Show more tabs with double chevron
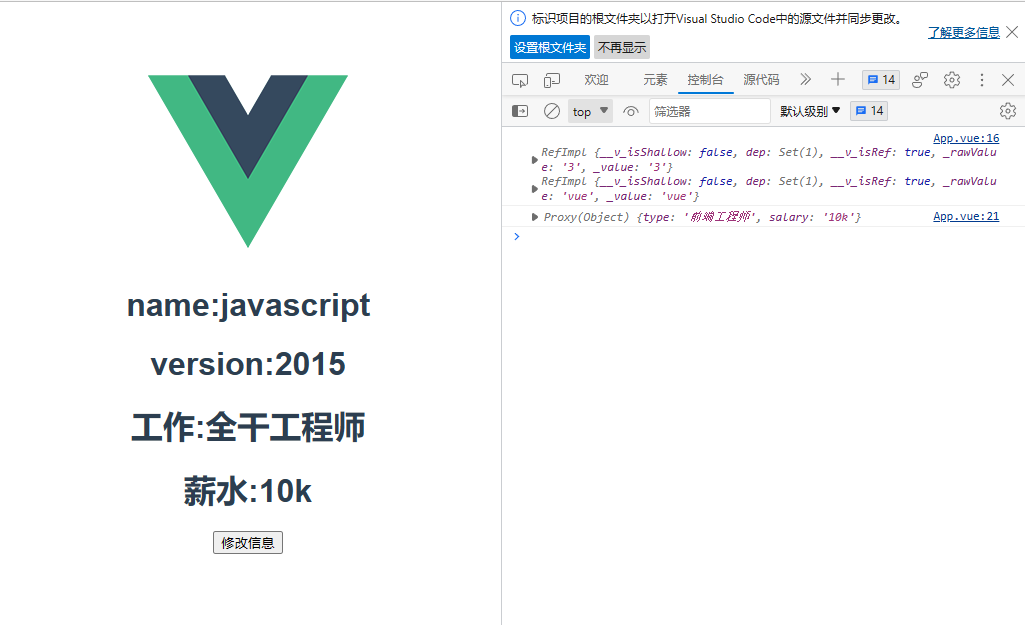This screenshot has height=625, width=1025. 805,80
